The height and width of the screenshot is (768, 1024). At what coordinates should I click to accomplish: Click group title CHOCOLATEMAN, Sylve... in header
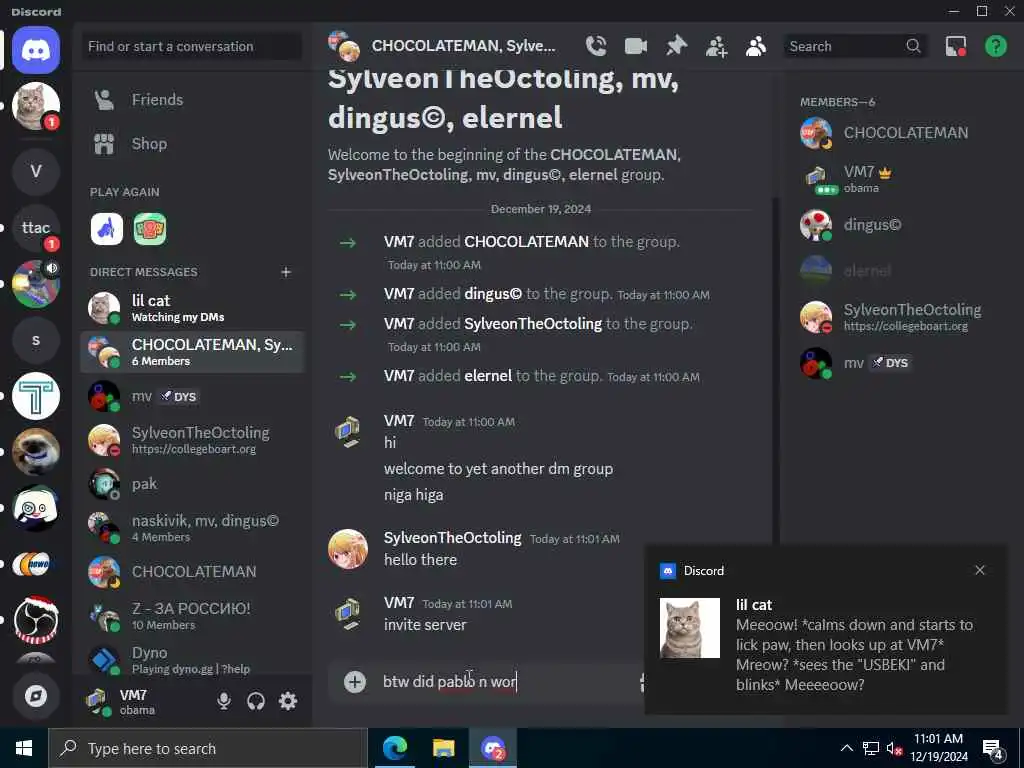(x=463, y=46)
